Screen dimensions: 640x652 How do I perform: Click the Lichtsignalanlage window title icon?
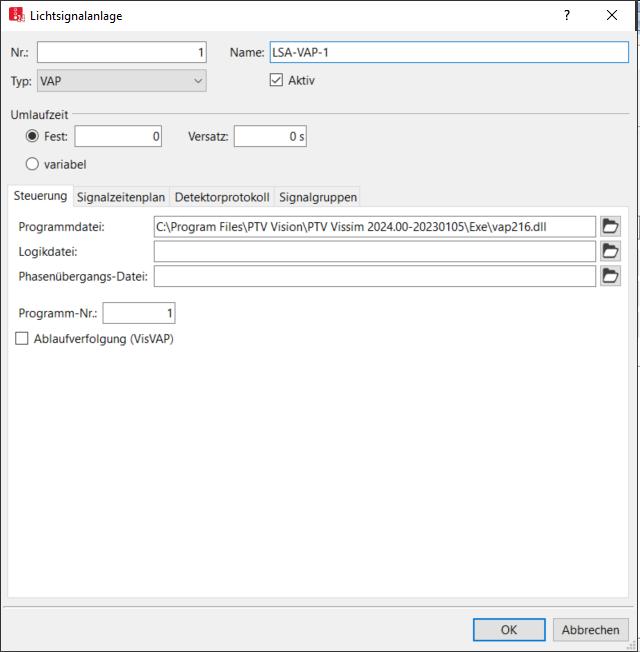[x=16, y=16]
